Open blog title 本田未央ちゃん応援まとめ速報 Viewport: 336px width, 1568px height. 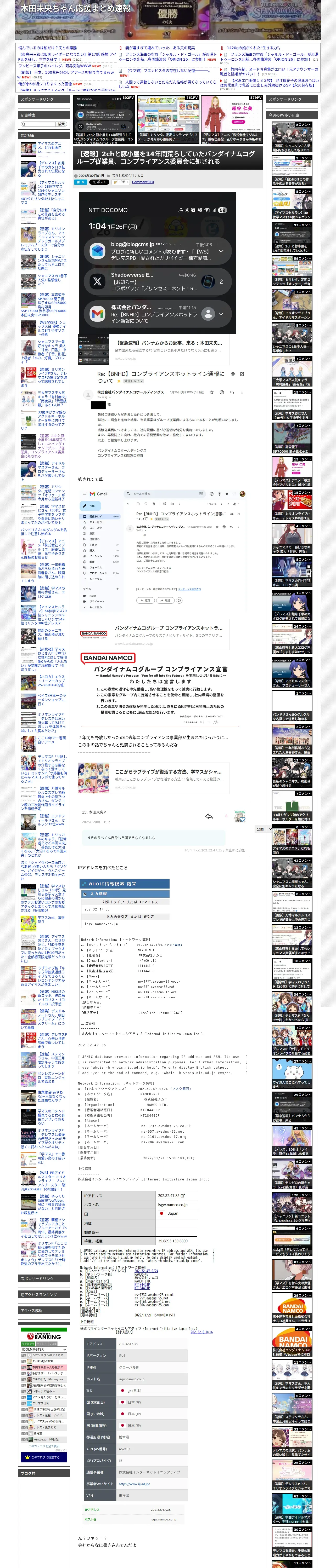[x=75, y=9]
